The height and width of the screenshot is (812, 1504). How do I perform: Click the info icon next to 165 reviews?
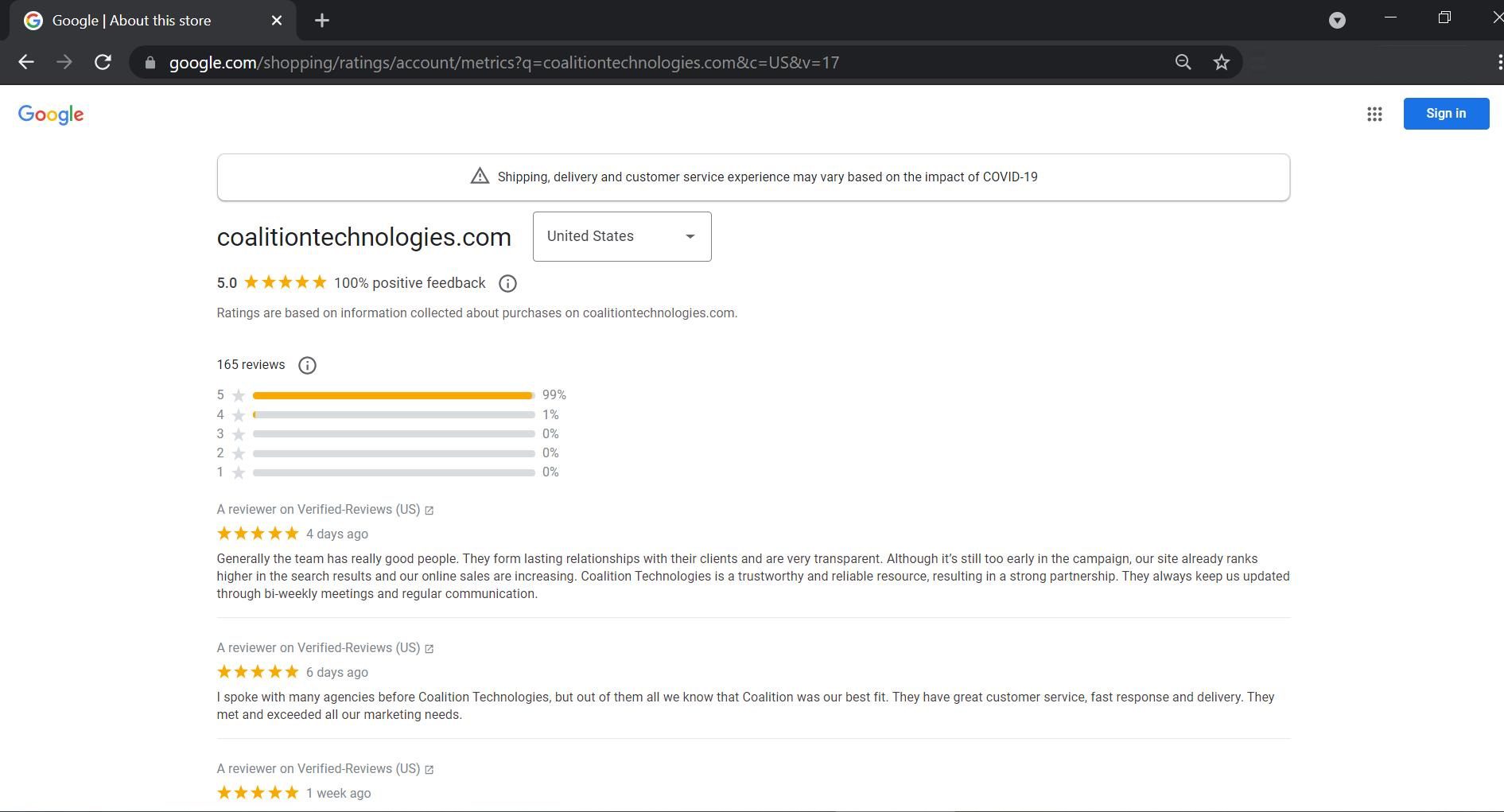(307, 366)
